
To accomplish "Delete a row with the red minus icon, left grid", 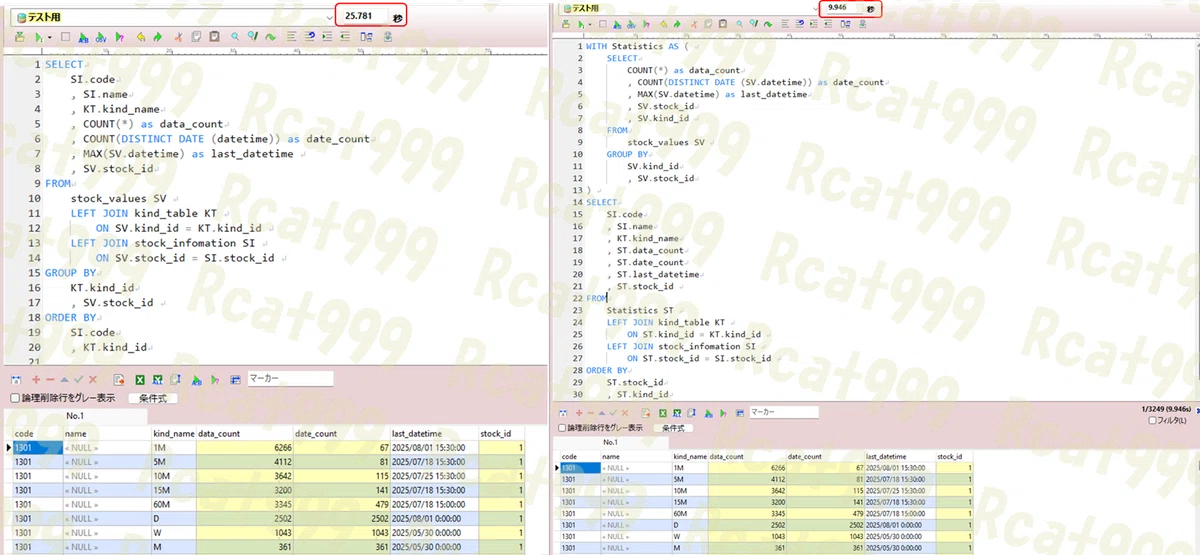I will [50, 380].
